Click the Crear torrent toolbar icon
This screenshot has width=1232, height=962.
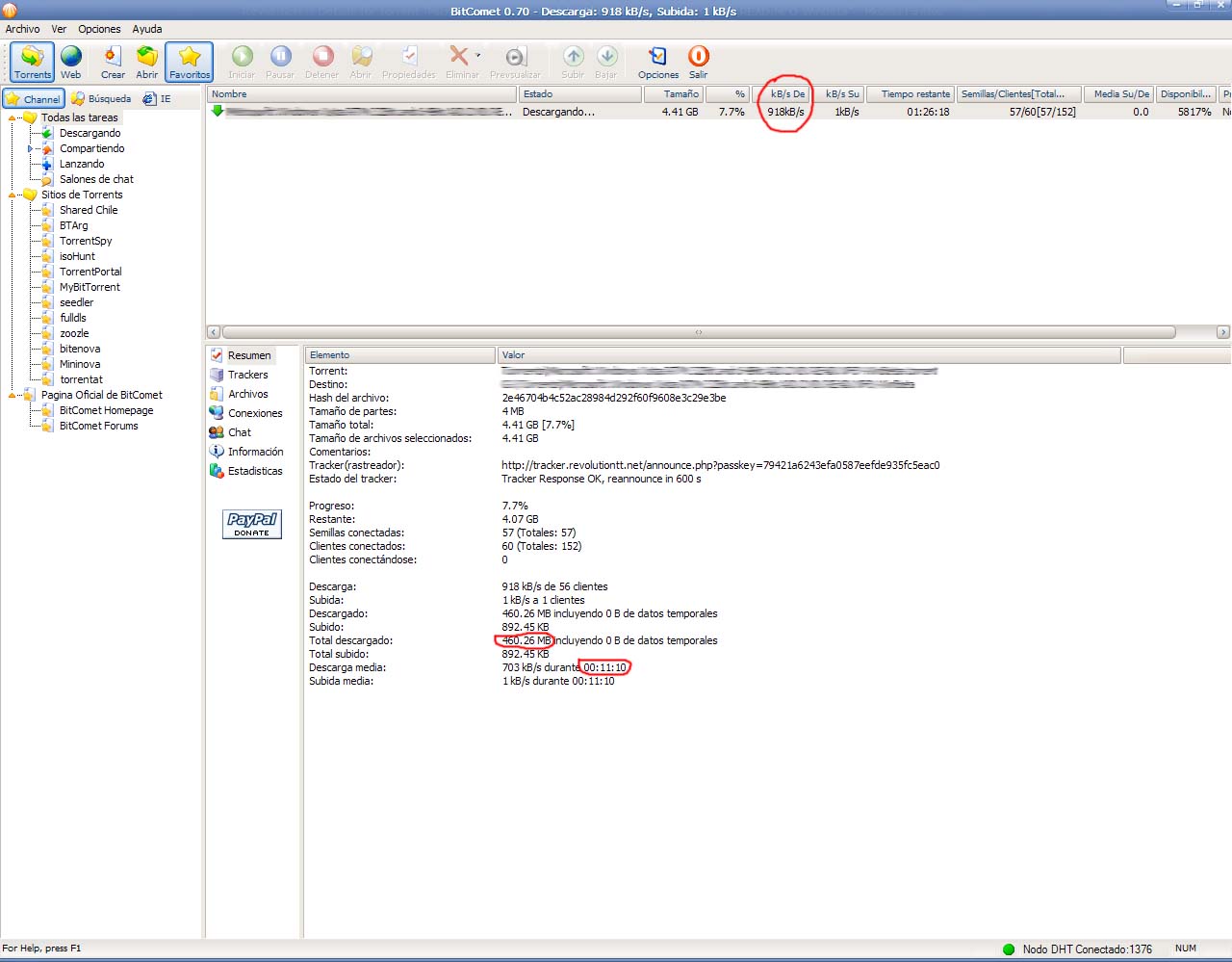click(x=113, y=62)
